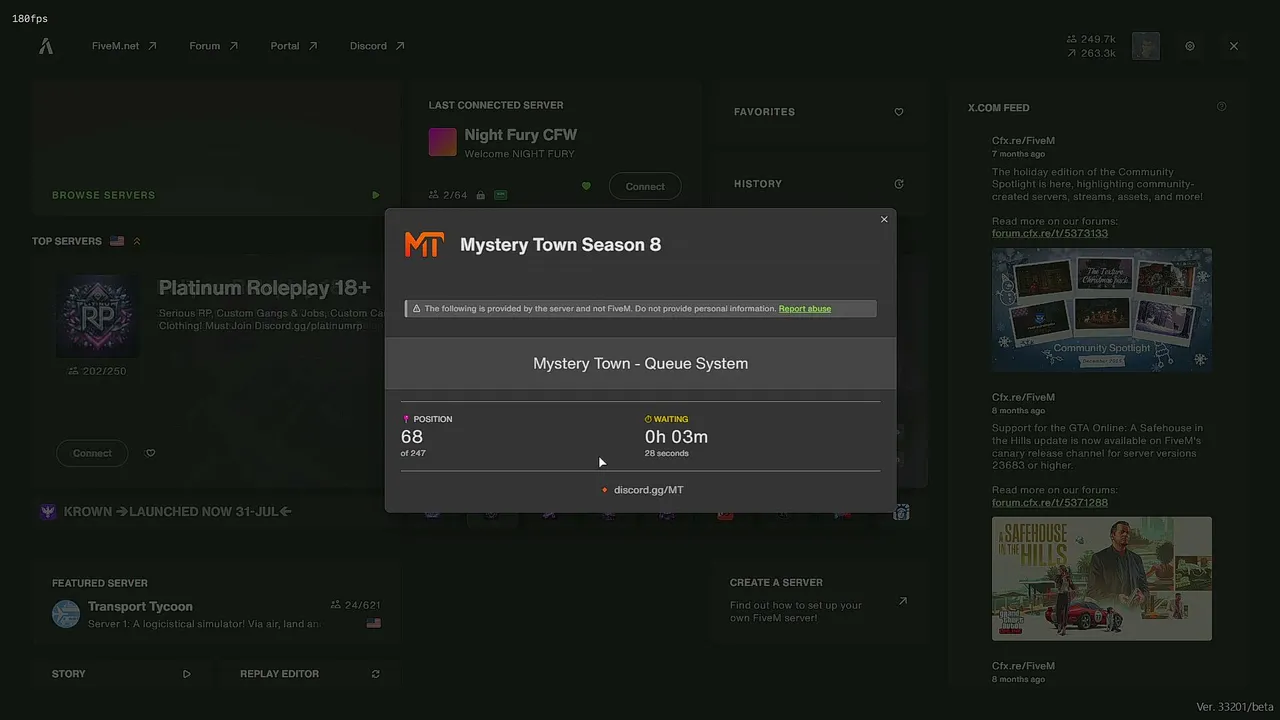The height and width of the screenshot is (720, 1280).
Task: Open the Story mode button
Action: pyautogui.click(x=121, y=674)
